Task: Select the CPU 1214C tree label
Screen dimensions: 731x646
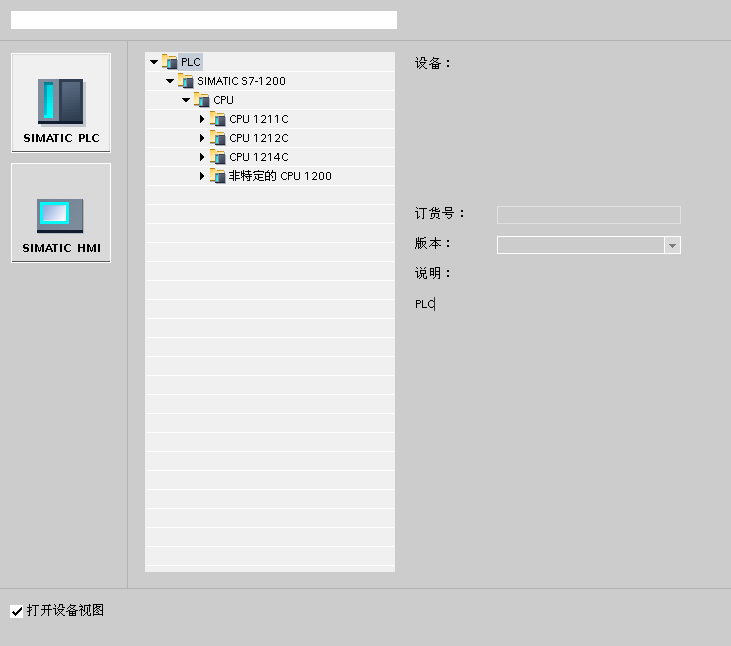Action: 259,157
